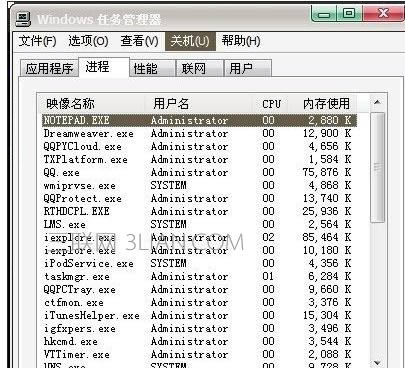
Task: Click memory value 2,088 K
Action: pos(330,354)
